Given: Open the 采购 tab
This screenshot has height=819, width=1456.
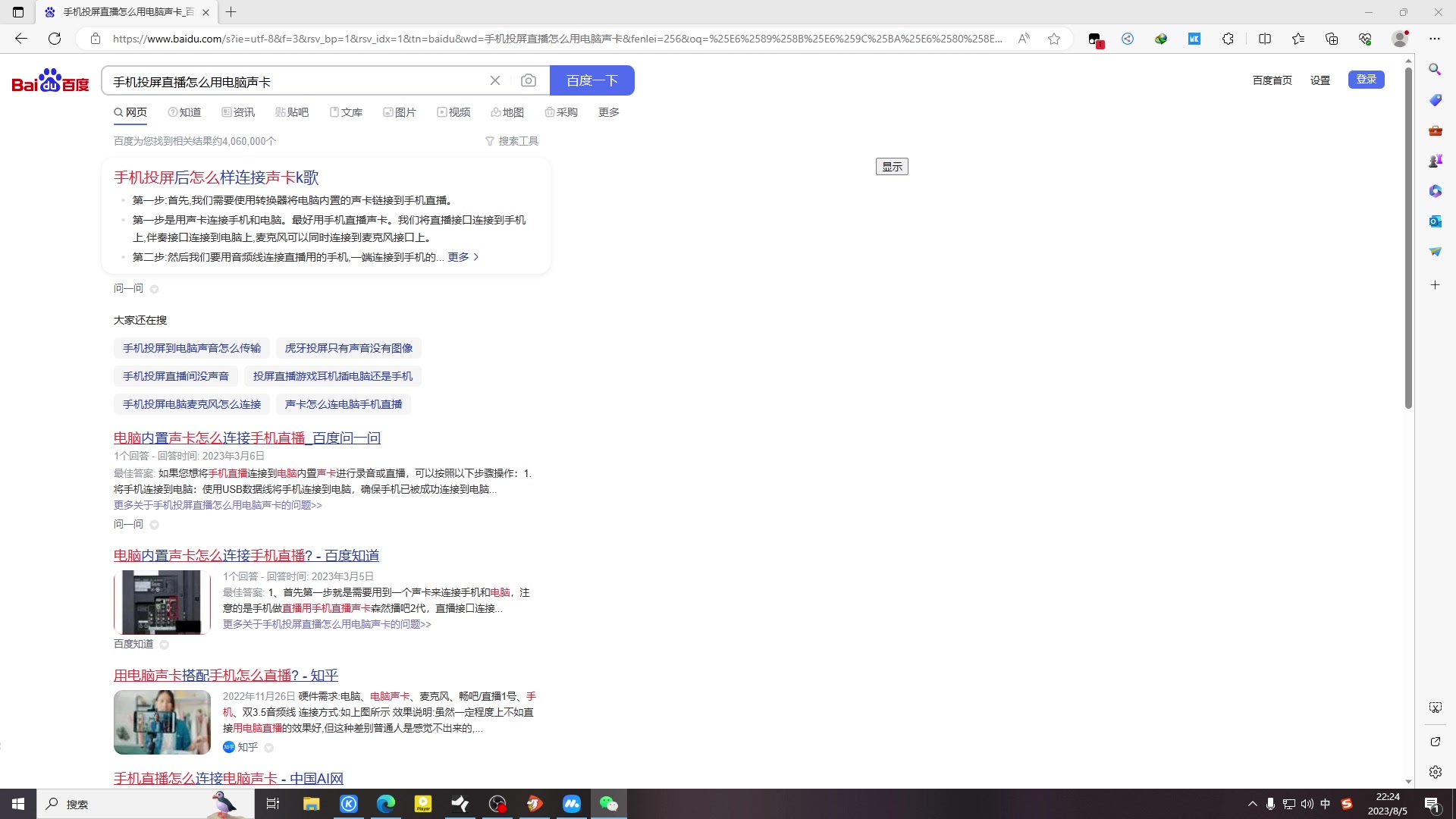Looking at the screenshot, I should (561, 112).
